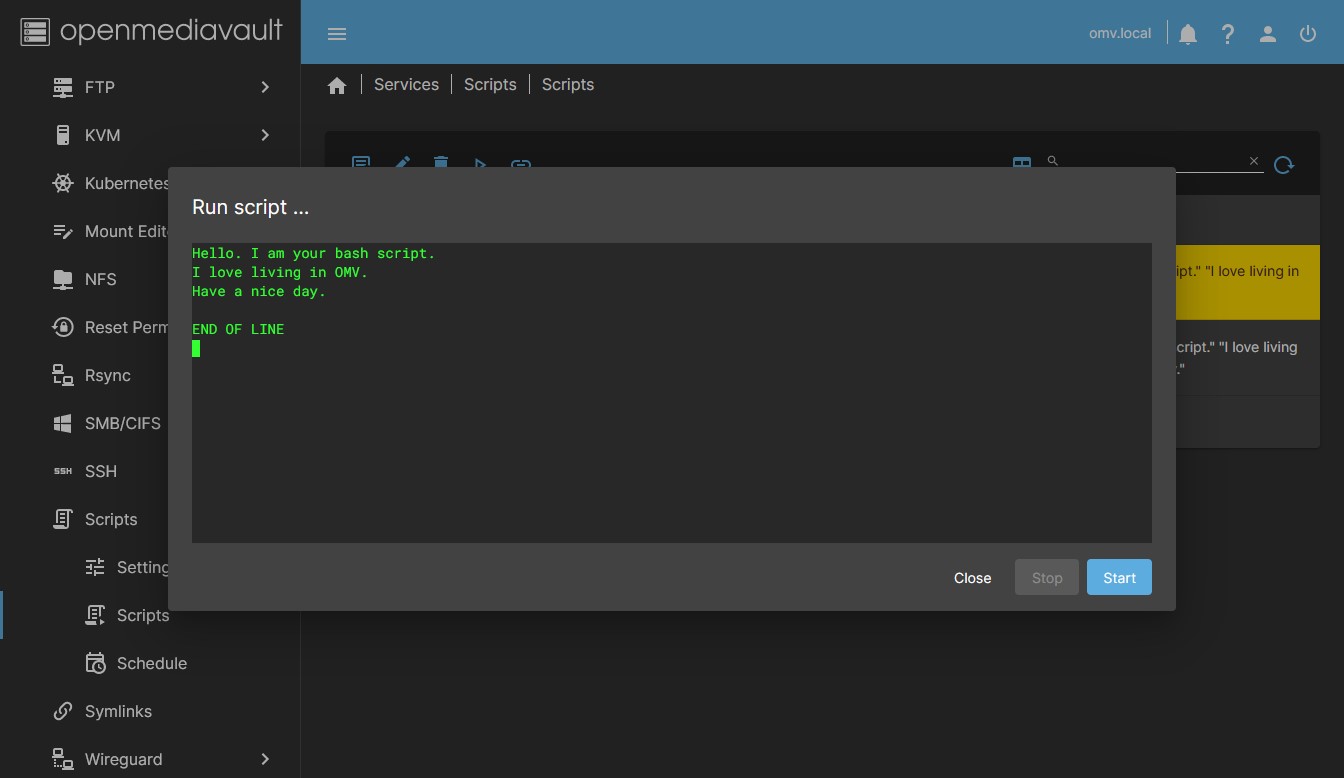Viewport: 1344px width, 778px height.
Task: Expand the Wireguard menu chevron
Action: (x=265, y=759)
